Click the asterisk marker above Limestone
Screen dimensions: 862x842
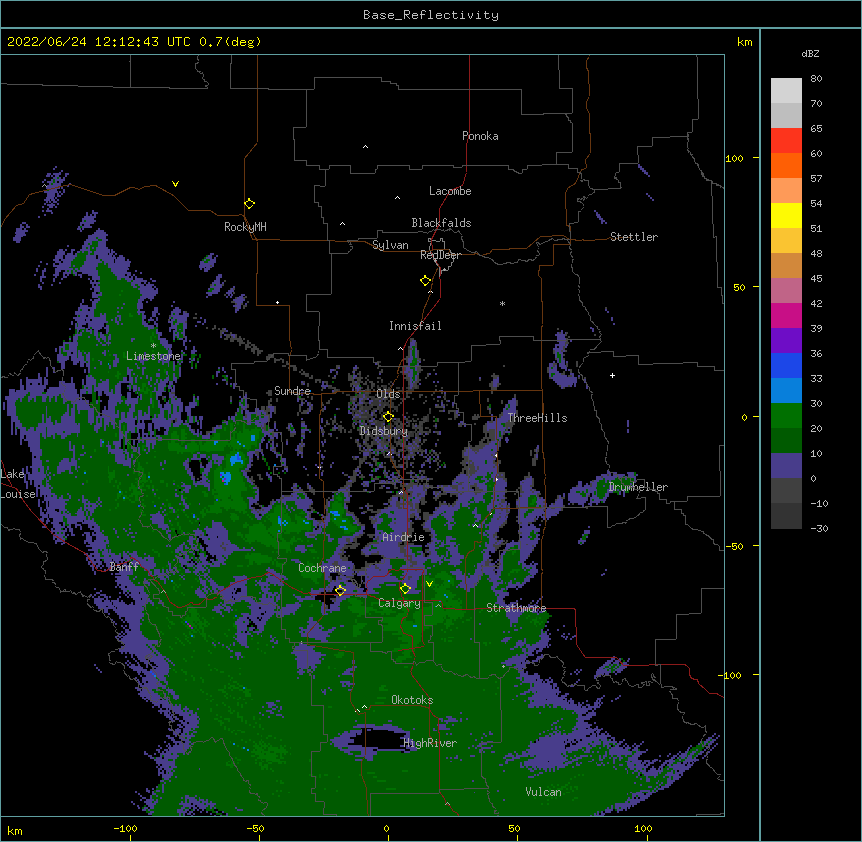point(153,346)
